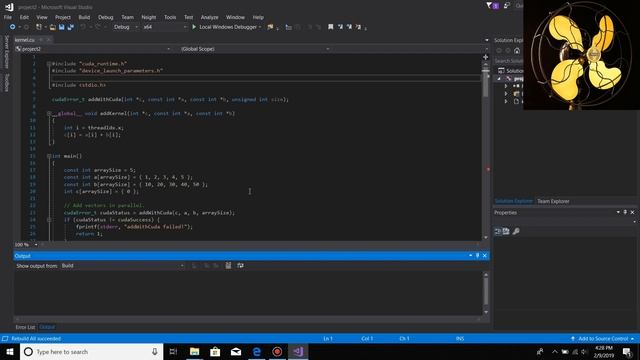Open the Toolbox side tab
Image resolution: width=640 pixels, height=360 pixels.
coord(7,82)
